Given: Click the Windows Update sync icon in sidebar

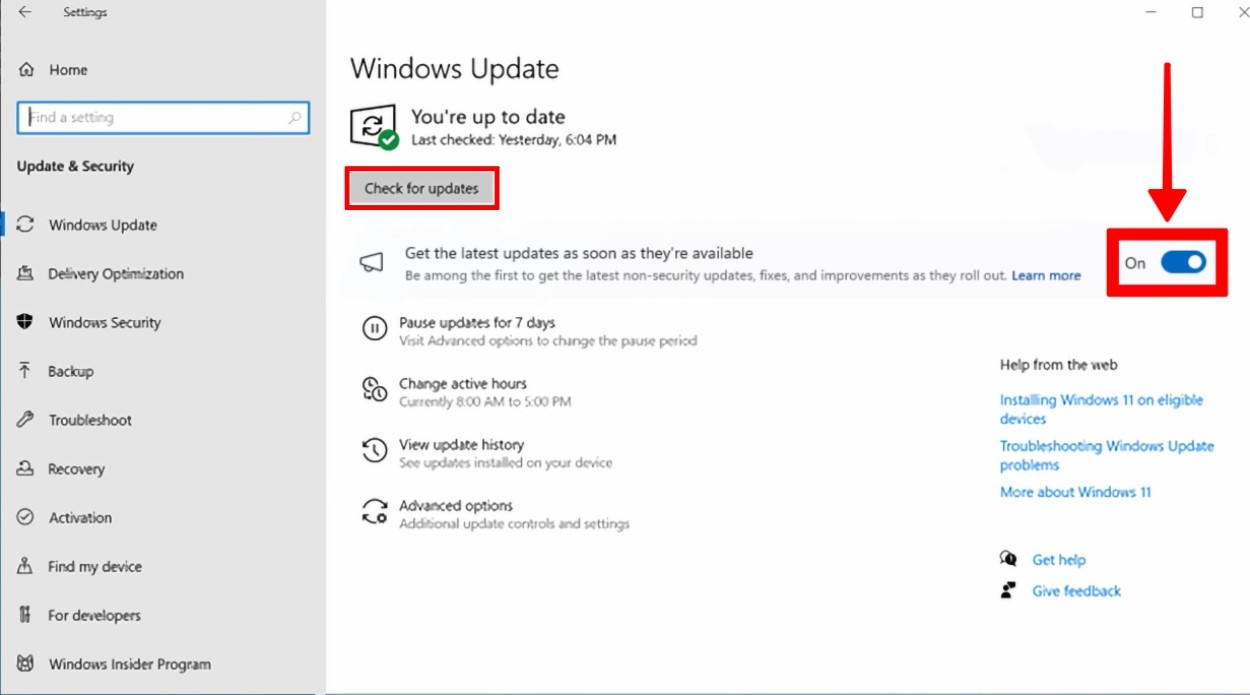Looking at the screenshot, I should (25, 225).
